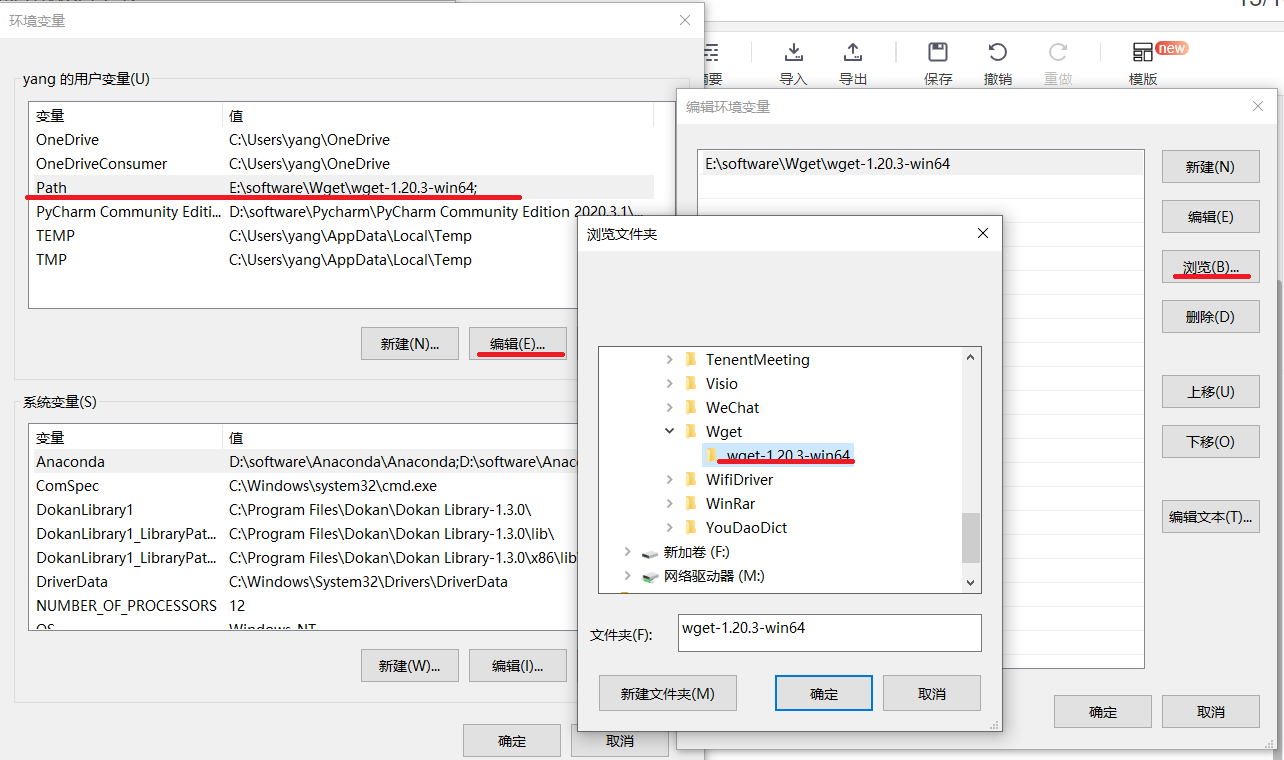Click the Save (保存) toolbar icon
The height and width of the screenshot is (760, 1284).
point(938,52)
